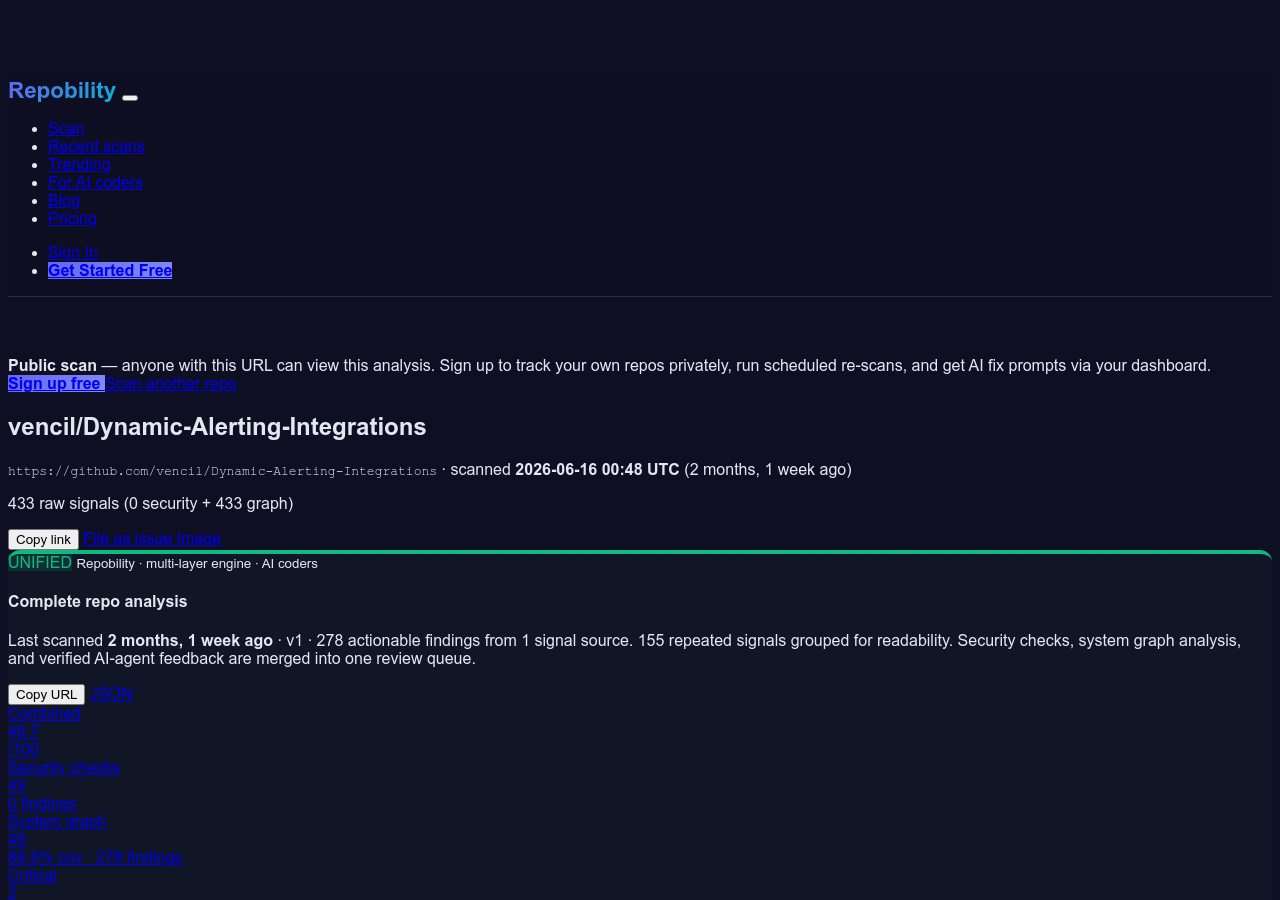This screenshot has height=900, width=1280.
Task: Open the Security checks link
Action: (64, 767)
